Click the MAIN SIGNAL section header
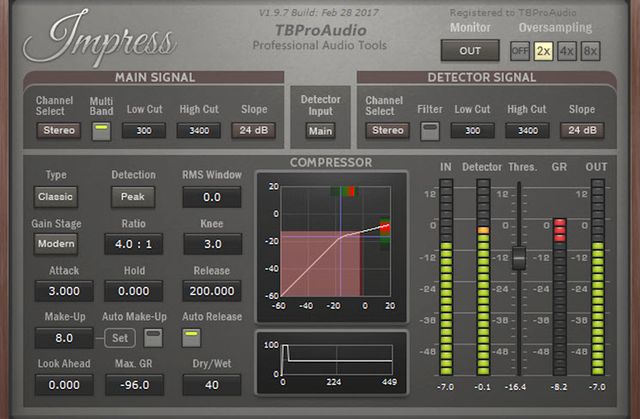The height and width of the screenshot is (419, 640). (155, 78)
